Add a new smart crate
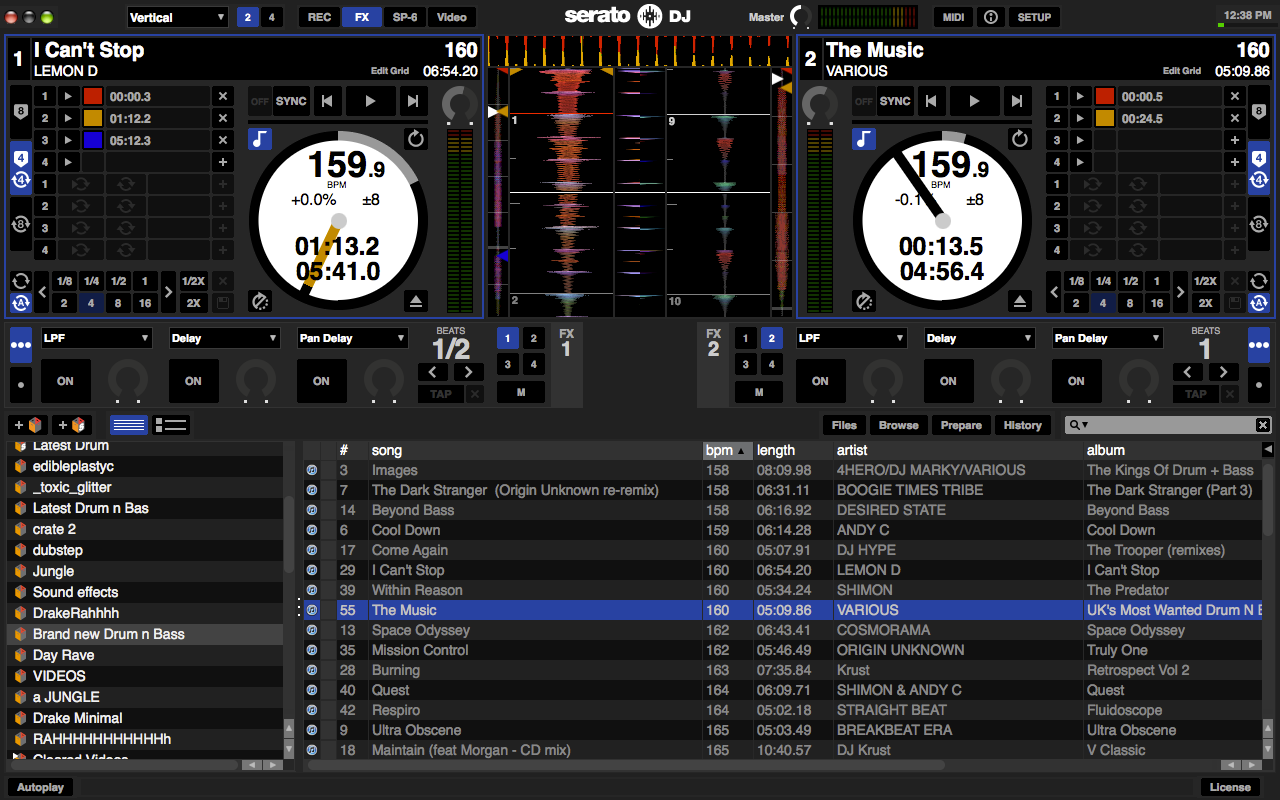 [72, 425]
